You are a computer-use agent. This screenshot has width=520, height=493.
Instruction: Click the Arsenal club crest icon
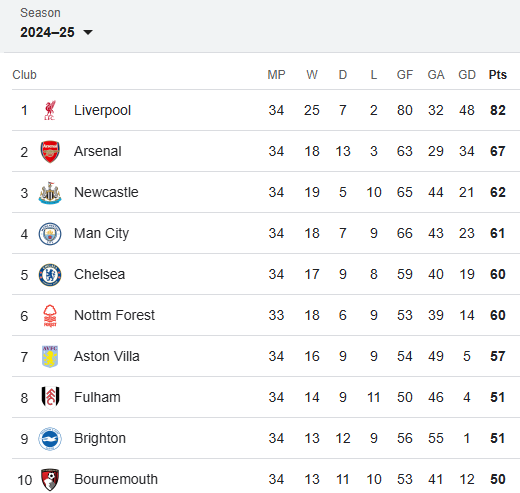(x=50, y=151)
